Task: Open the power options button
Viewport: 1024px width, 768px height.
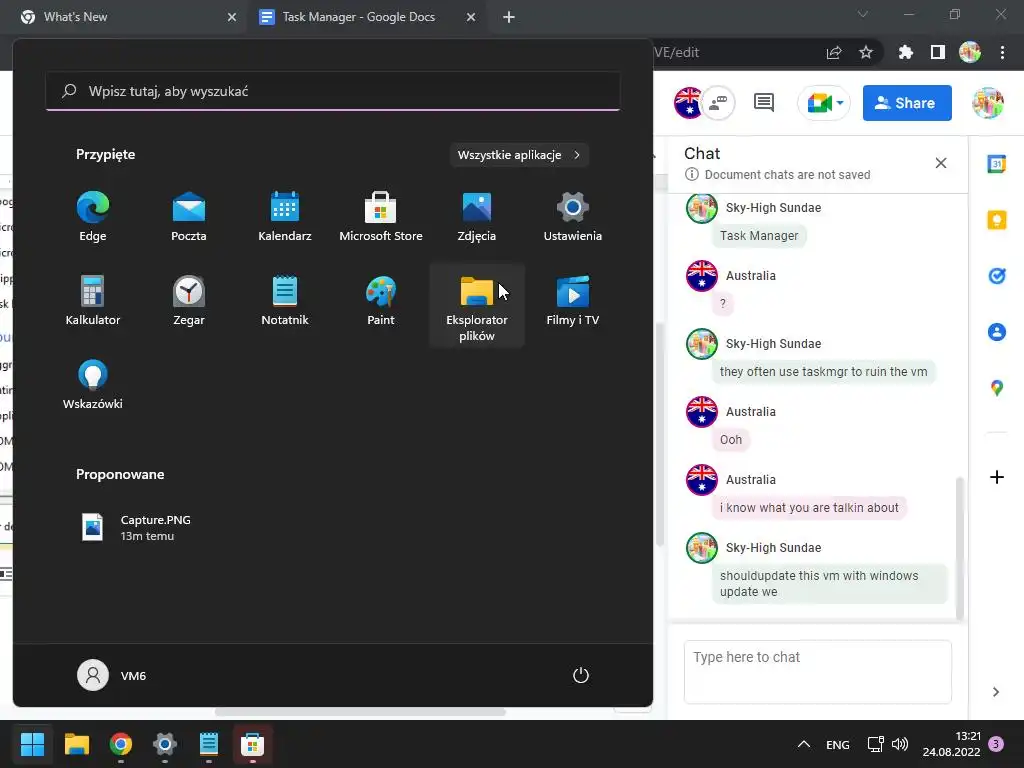Action: (581, 675)
